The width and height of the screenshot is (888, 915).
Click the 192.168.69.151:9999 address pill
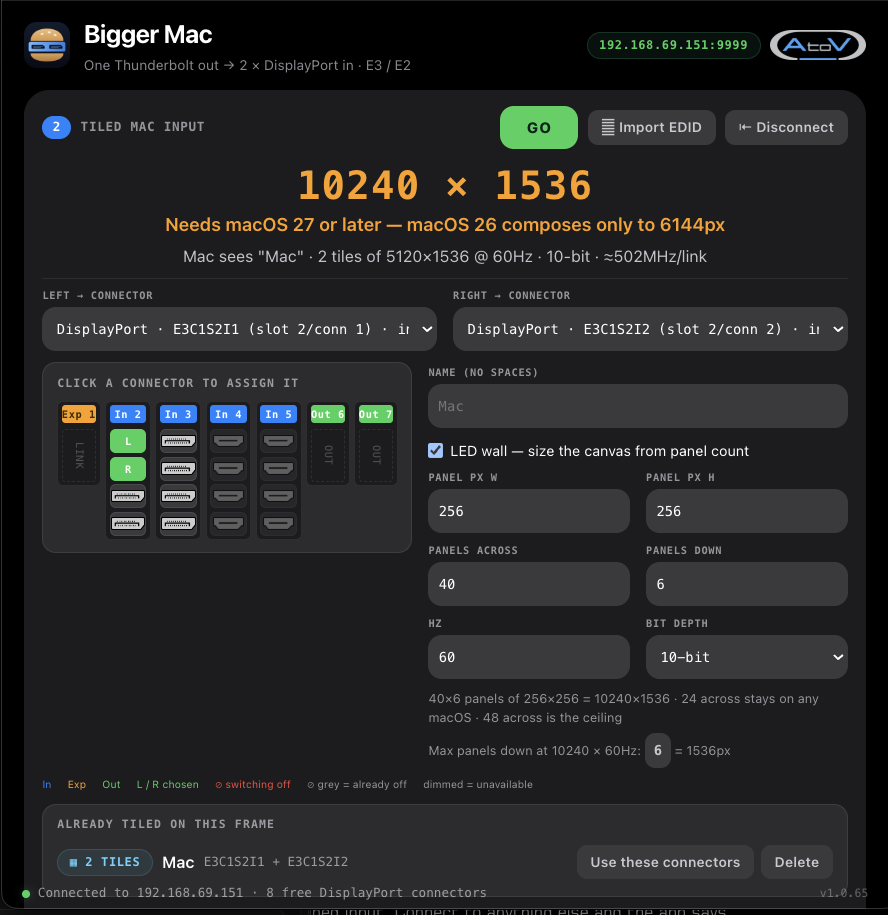coord(673,45)
